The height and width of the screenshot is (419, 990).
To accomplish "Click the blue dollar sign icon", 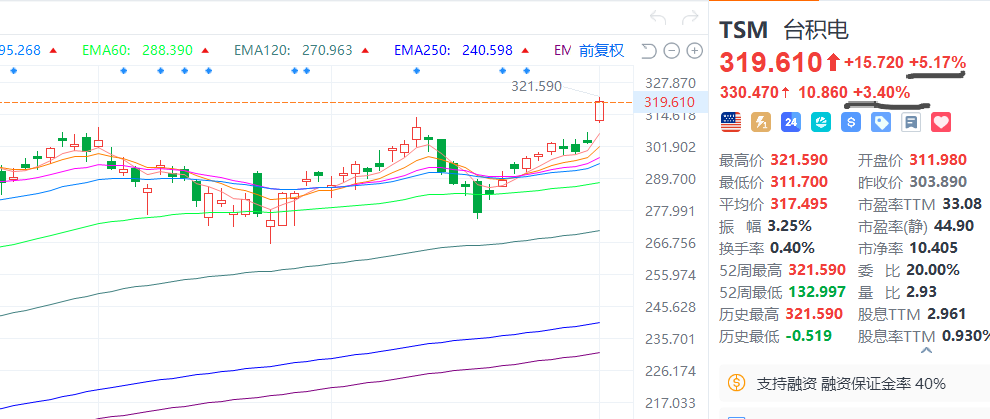I will (851, 122).
